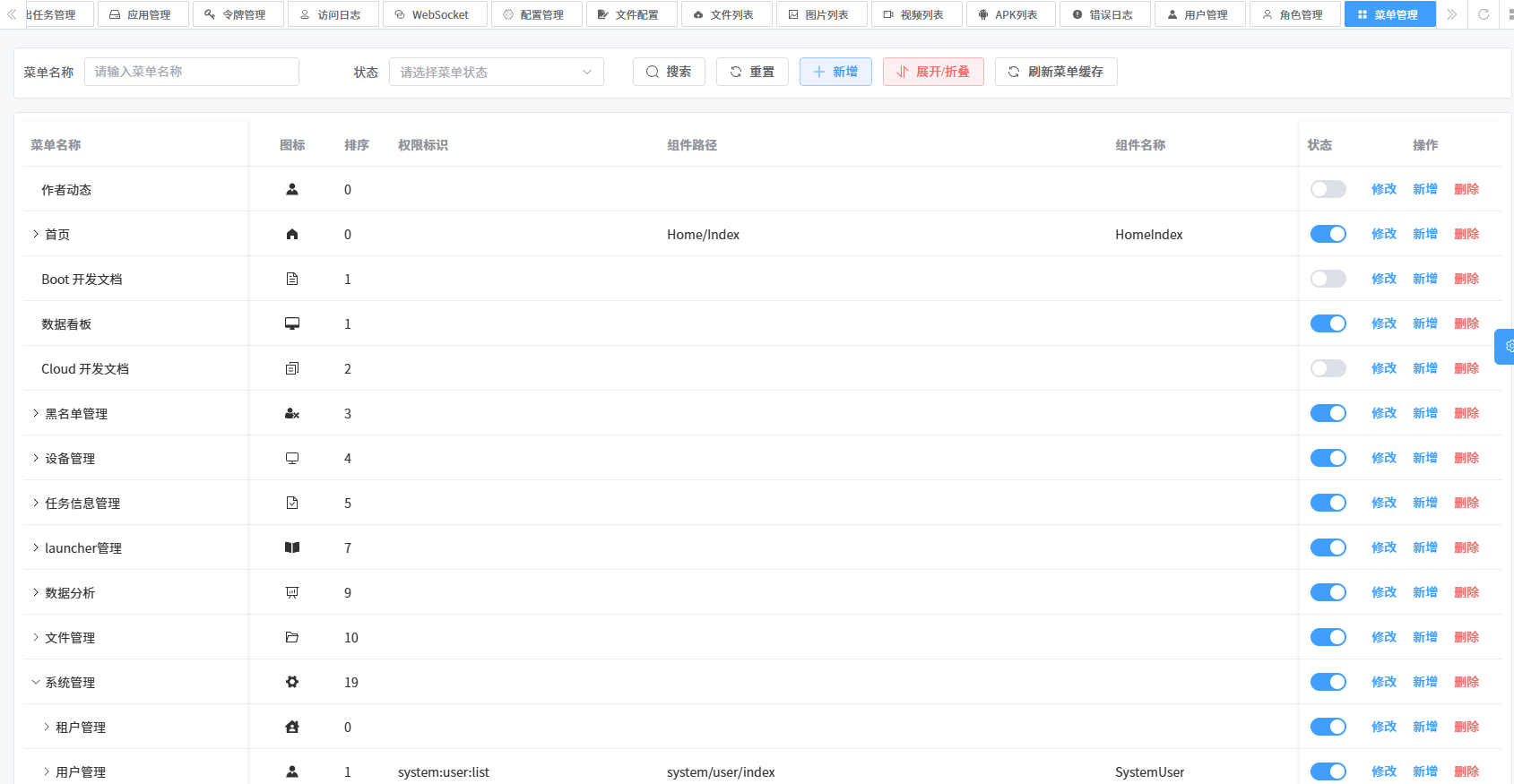Toggle the 设备管理 status switch

(1328, 458)
